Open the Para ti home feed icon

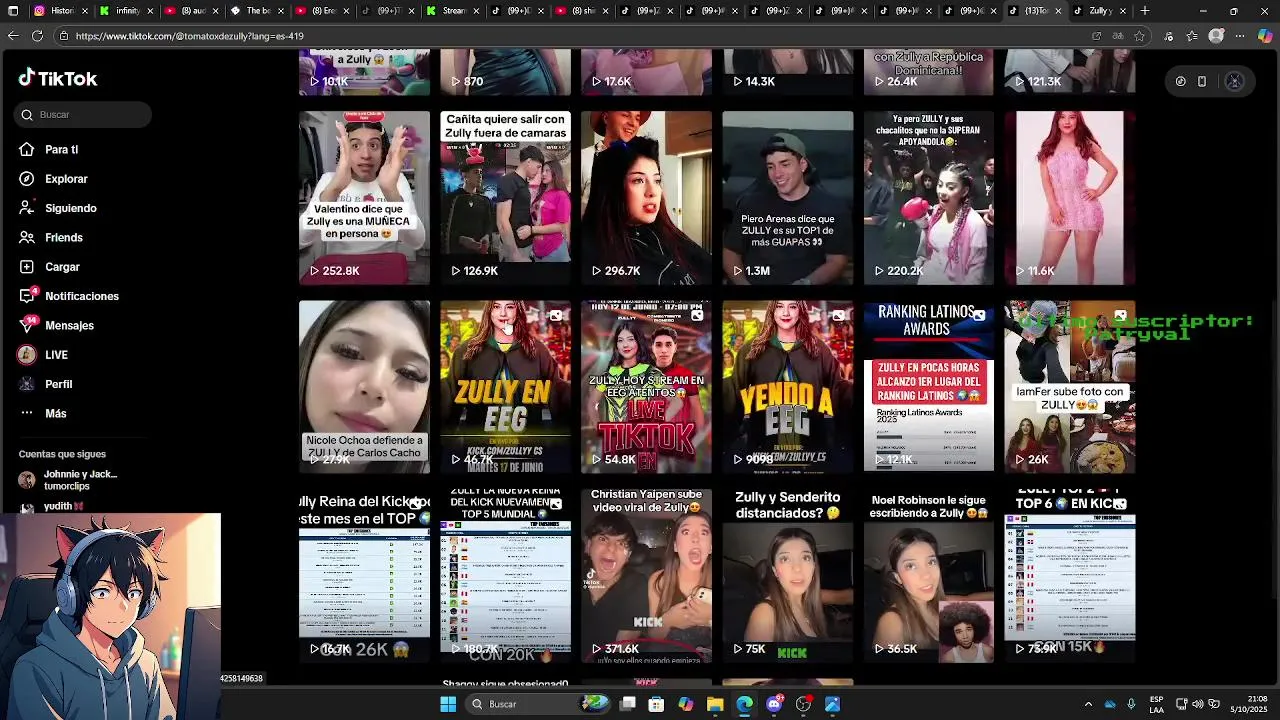pyautogui.click(x=26, y=149)
